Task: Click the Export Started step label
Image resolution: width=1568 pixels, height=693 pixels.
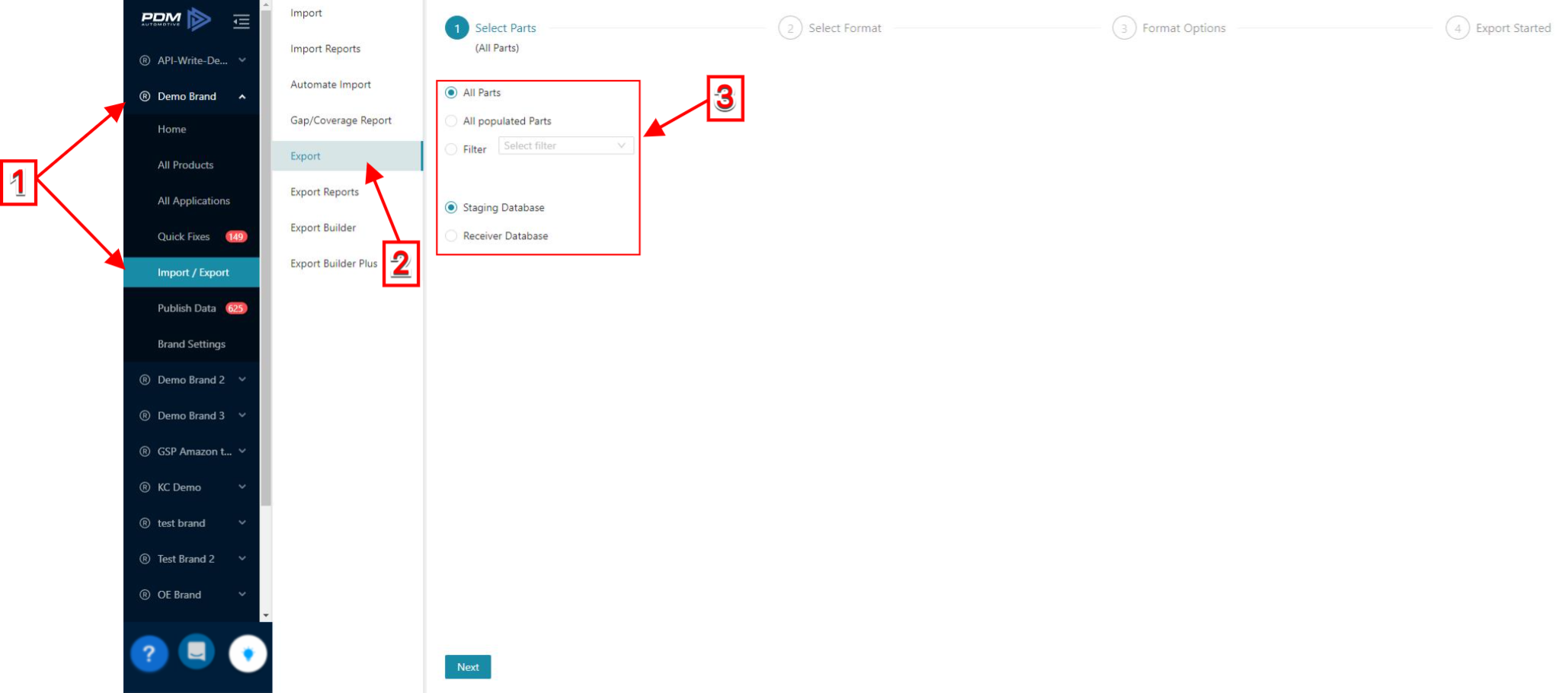Action: pos(1513,28)
